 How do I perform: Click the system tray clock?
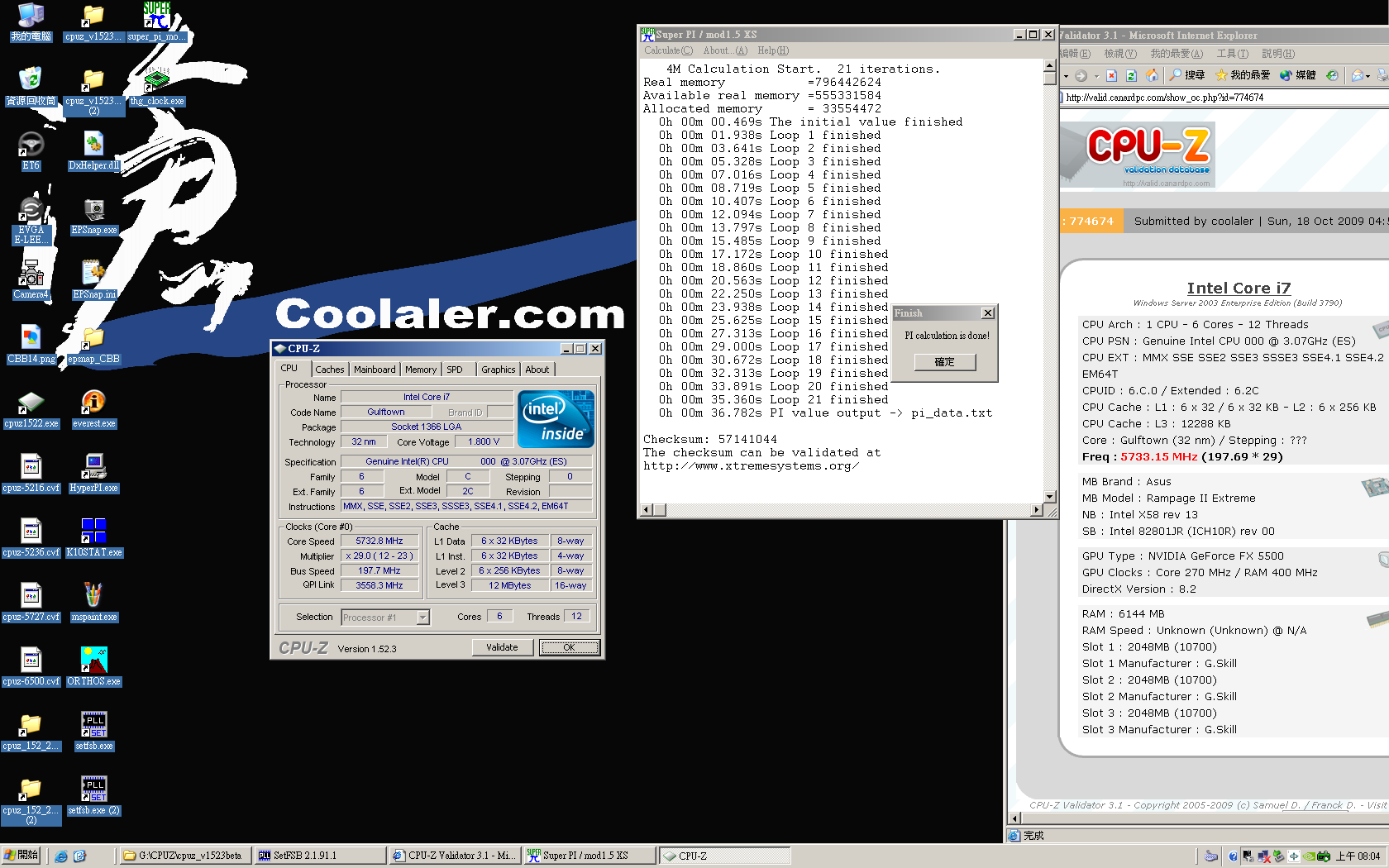[1358, 856]
